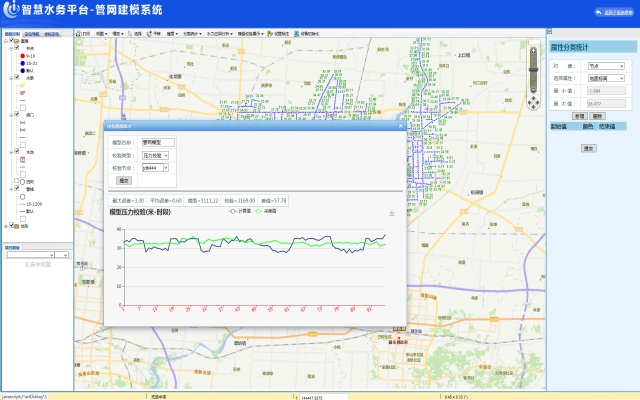640x400 pixels.
Task: Open the 搜索 toolbar menu
Action: (x=173, y=33)
